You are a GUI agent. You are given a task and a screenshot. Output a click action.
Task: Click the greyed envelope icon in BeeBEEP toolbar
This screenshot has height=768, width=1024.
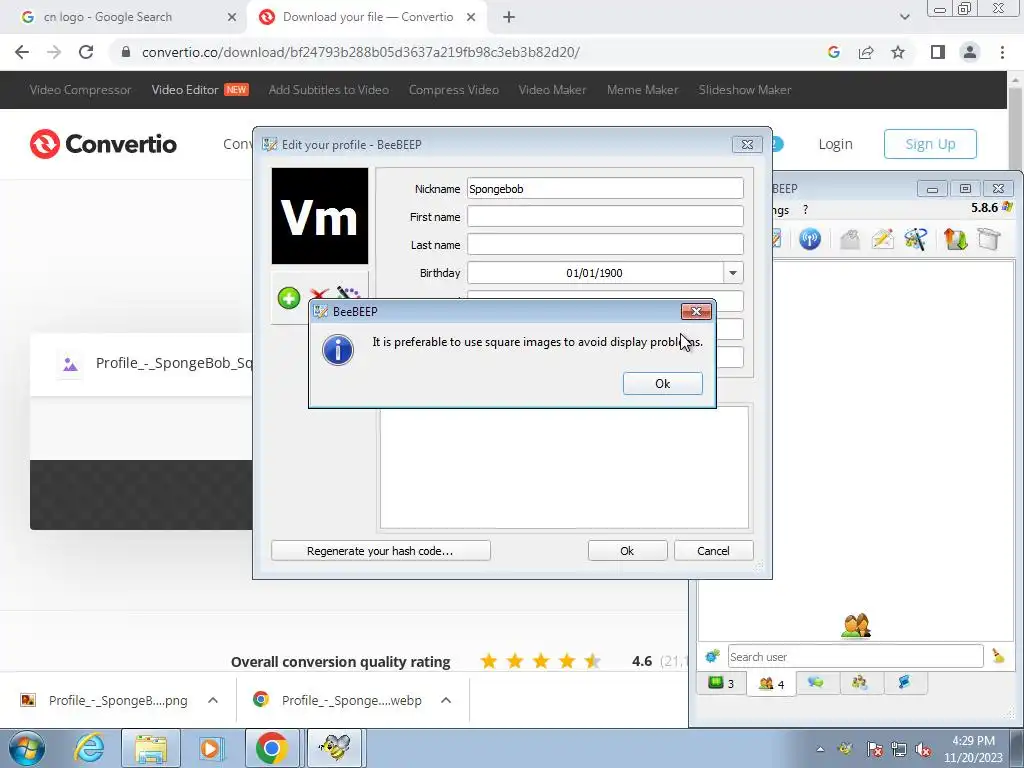coord(850,239)
